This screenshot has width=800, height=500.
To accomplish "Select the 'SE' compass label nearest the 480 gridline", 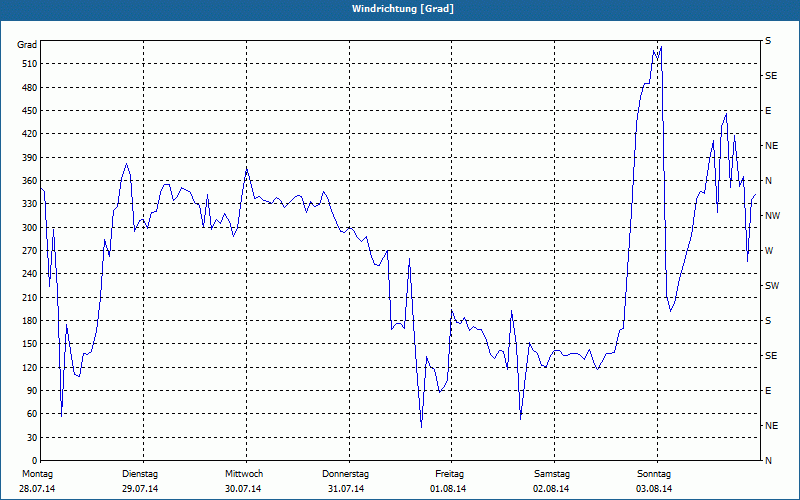I will tap(771, 76).
